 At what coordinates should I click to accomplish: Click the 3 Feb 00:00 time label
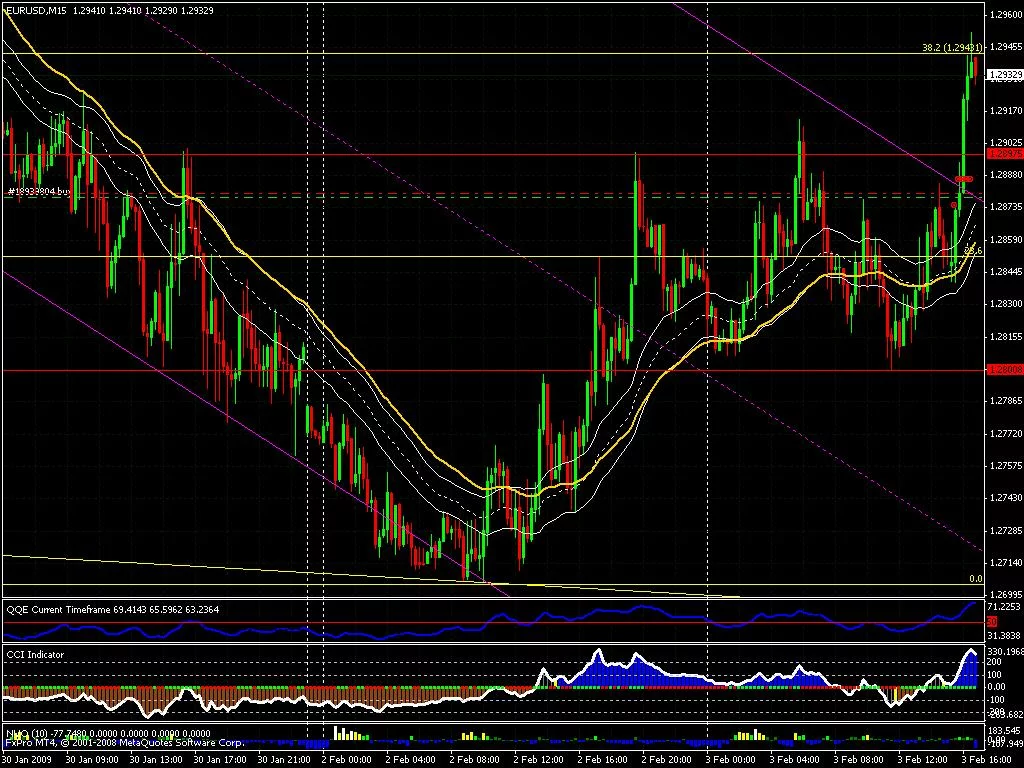point(731,760)
